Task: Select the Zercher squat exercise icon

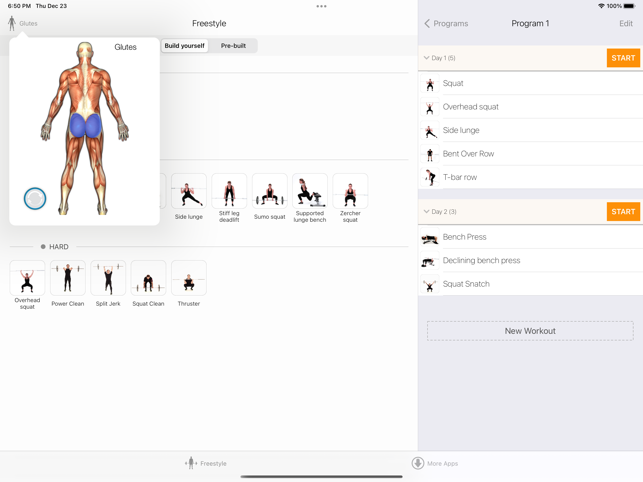Action: click(x=350, y=192)
